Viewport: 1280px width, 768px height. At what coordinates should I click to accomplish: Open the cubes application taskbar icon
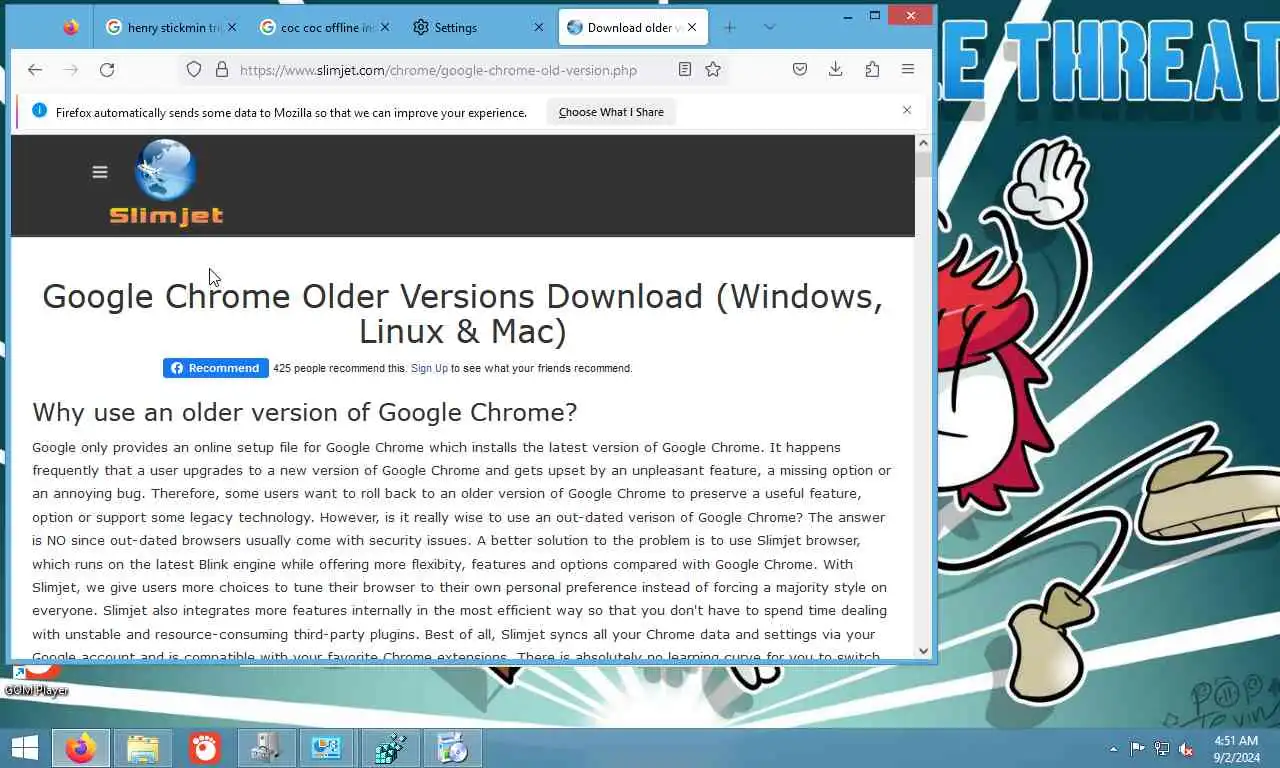click(391, 748)
